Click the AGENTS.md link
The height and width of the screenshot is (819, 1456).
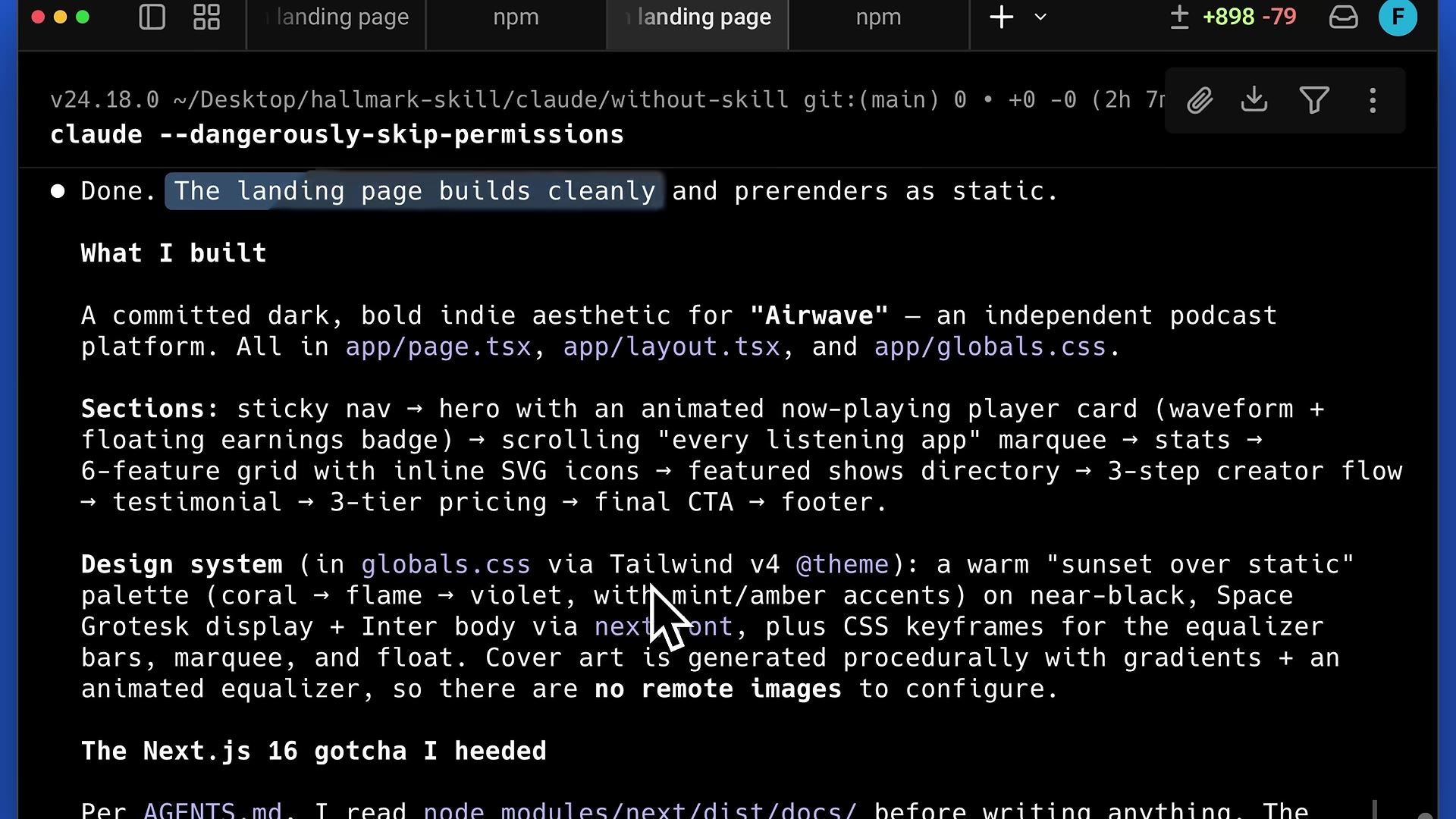point(212,810)
